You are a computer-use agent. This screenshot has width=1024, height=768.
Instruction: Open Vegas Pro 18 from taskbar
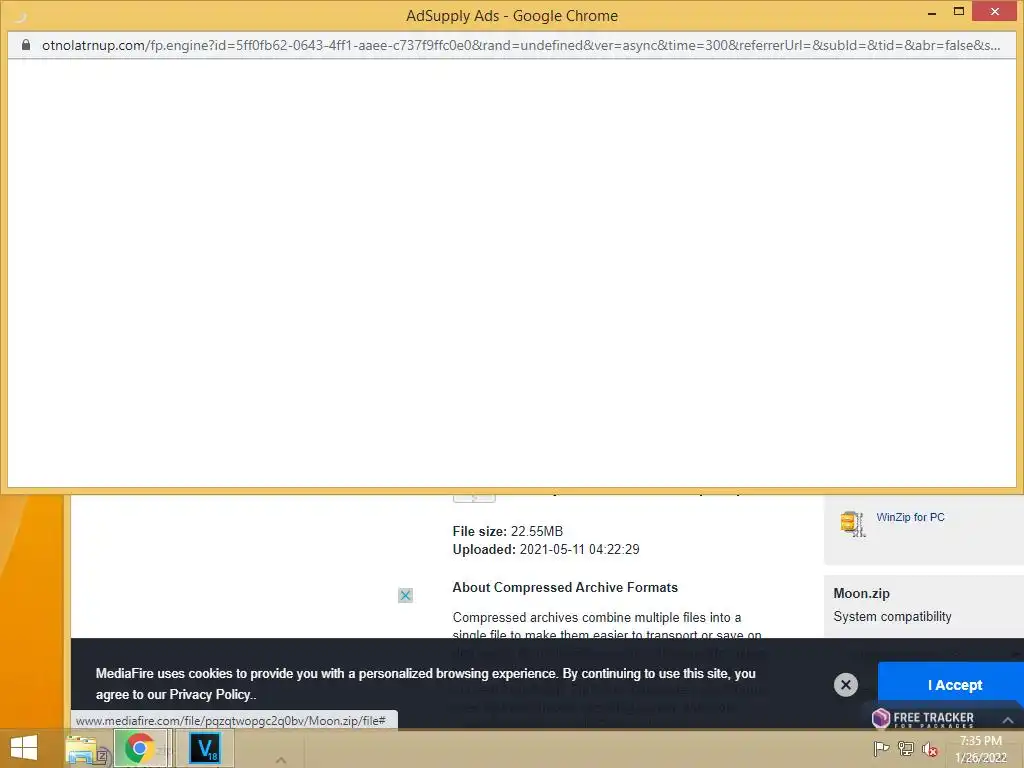tap(204, 748)
